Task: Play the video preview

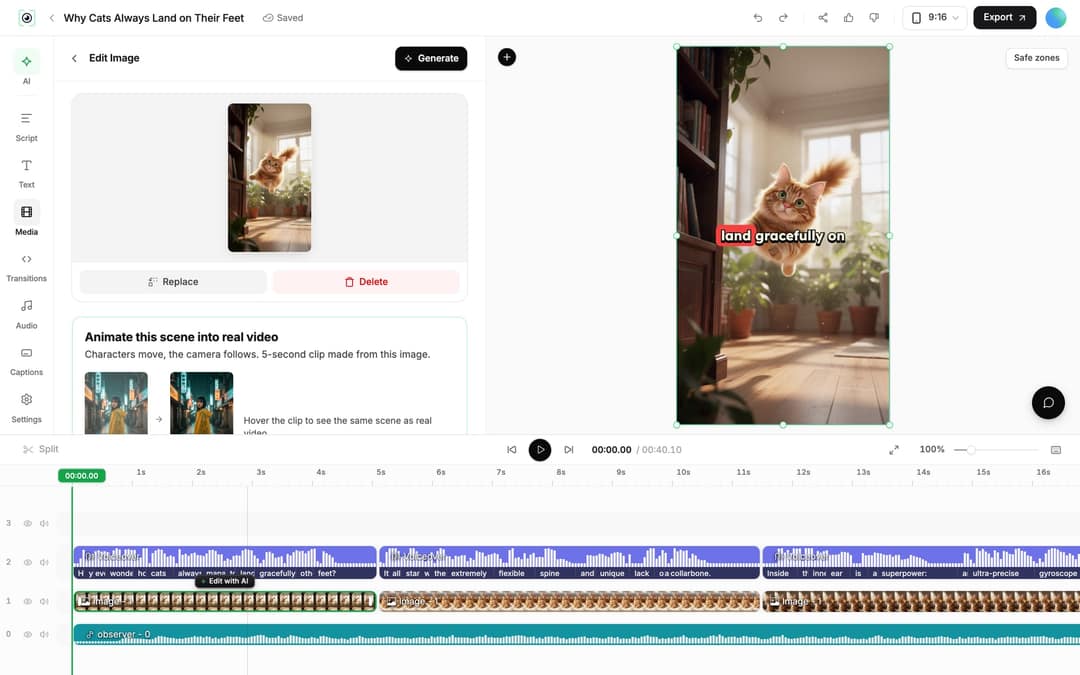Action: 540,450
